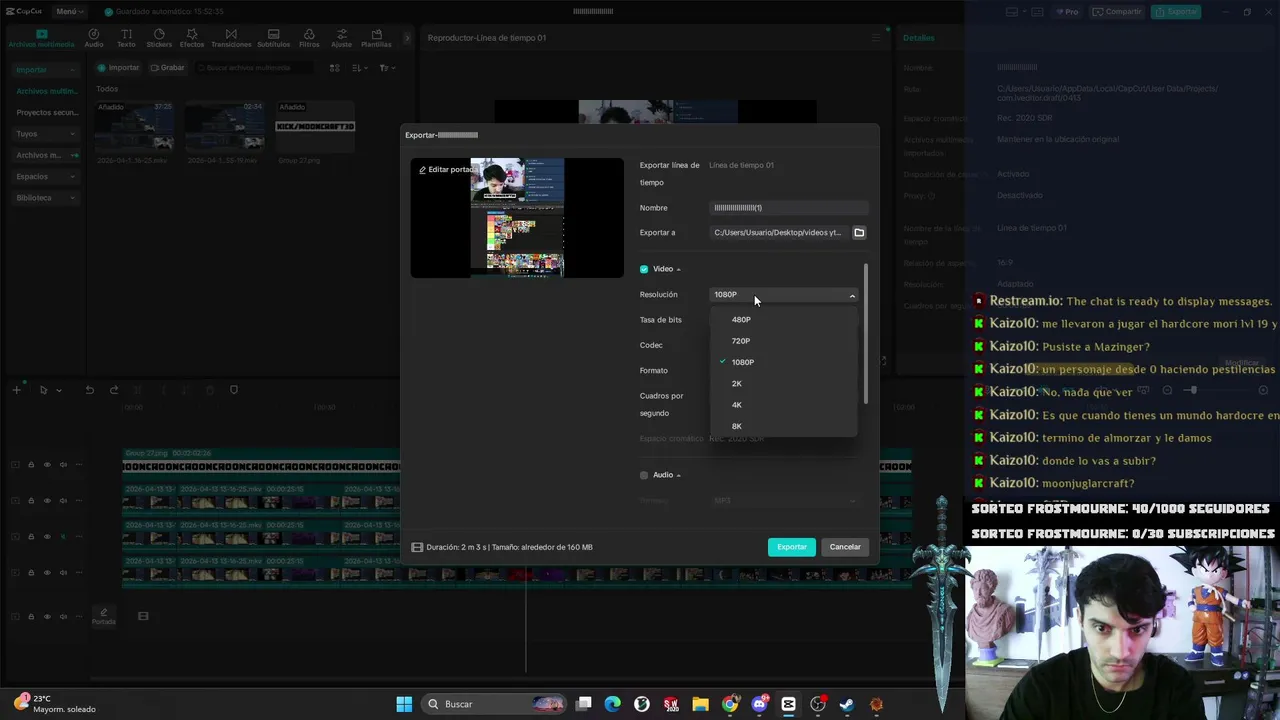
Task: Open folder browse icon next to export path
Action: pyautogui.click(x=859, y=233)
